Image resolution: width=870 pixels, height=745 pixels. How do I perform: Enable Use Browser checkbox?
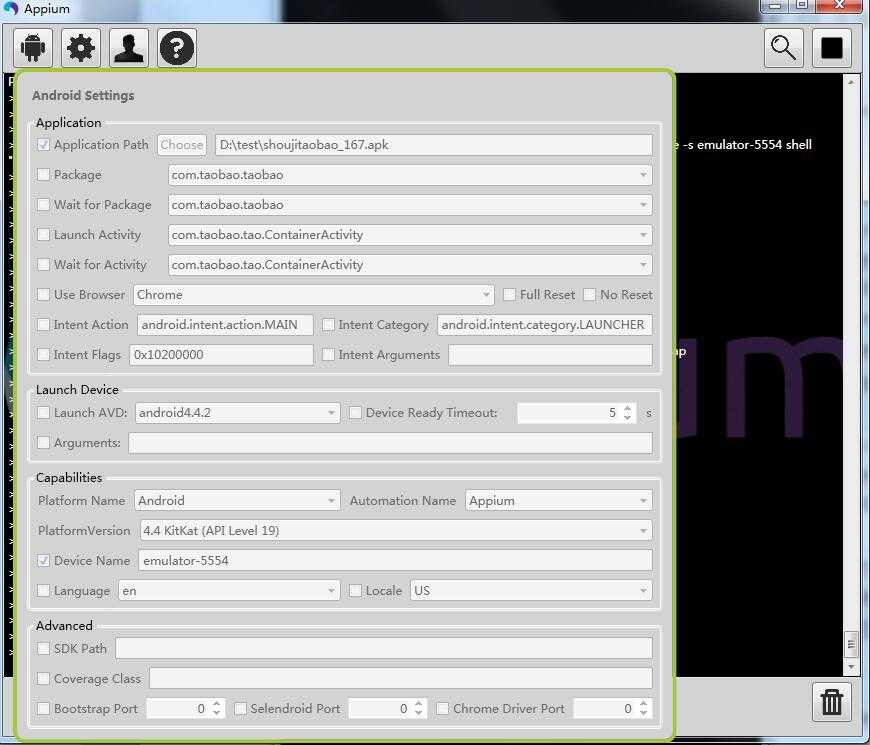(43, 295)
